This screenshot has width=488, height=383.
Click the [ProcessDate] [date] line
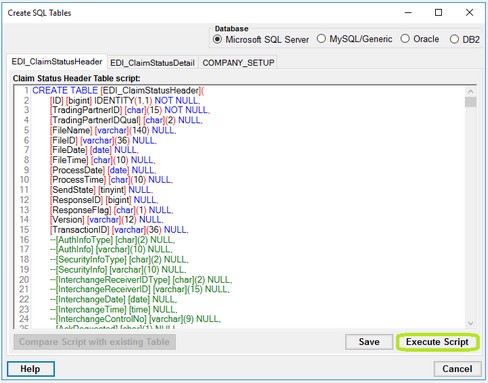[103, 170]
